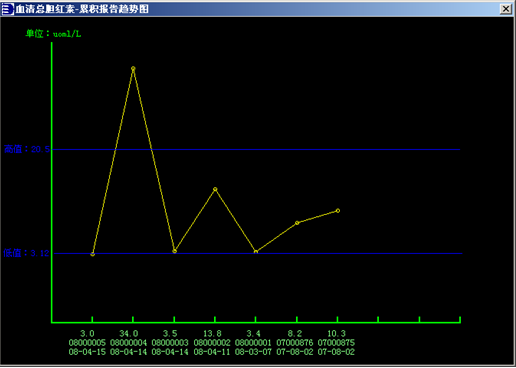Select the 8.2 data point marker
Image resolution: width=516 pixels, height=368 pixels.
[x=297, y=223]
